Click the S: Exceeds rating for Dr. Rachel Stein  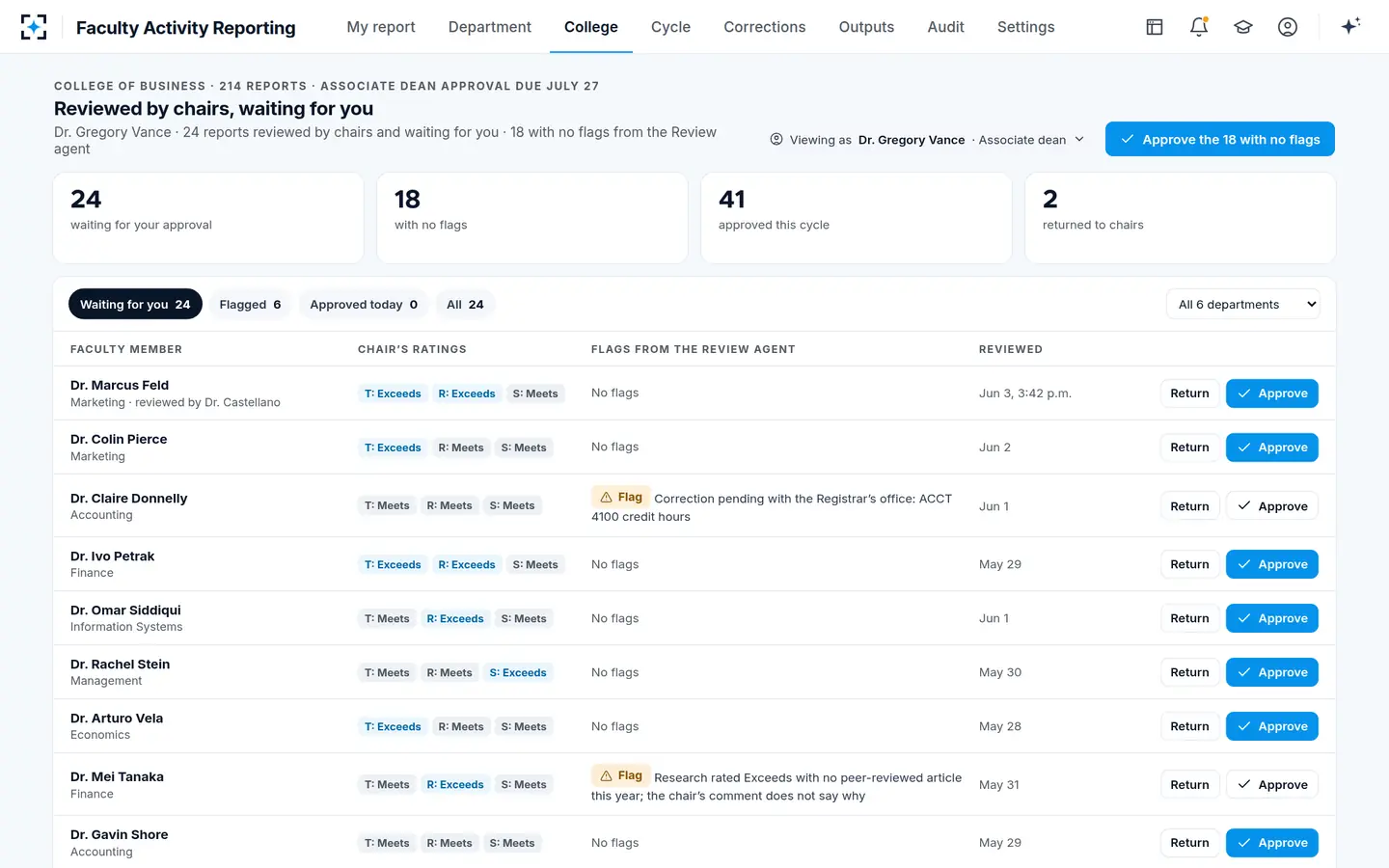[518, 672]
